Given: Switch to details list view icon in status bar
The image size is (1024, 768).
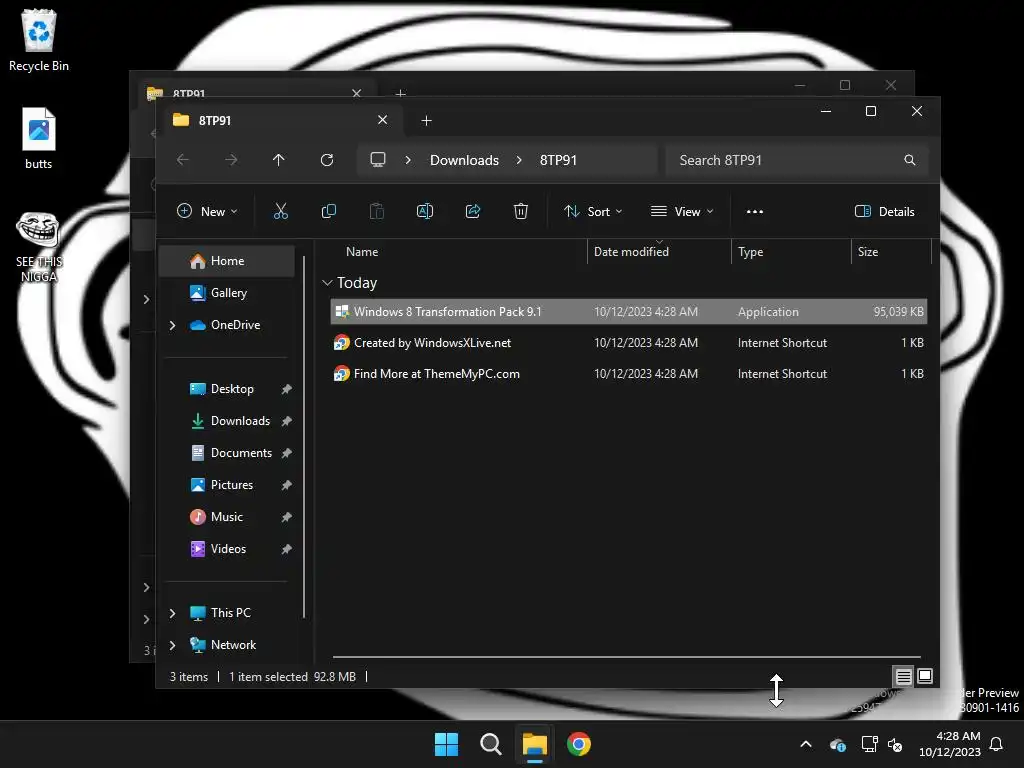Looking at the screenshot, I should [903, 677].
